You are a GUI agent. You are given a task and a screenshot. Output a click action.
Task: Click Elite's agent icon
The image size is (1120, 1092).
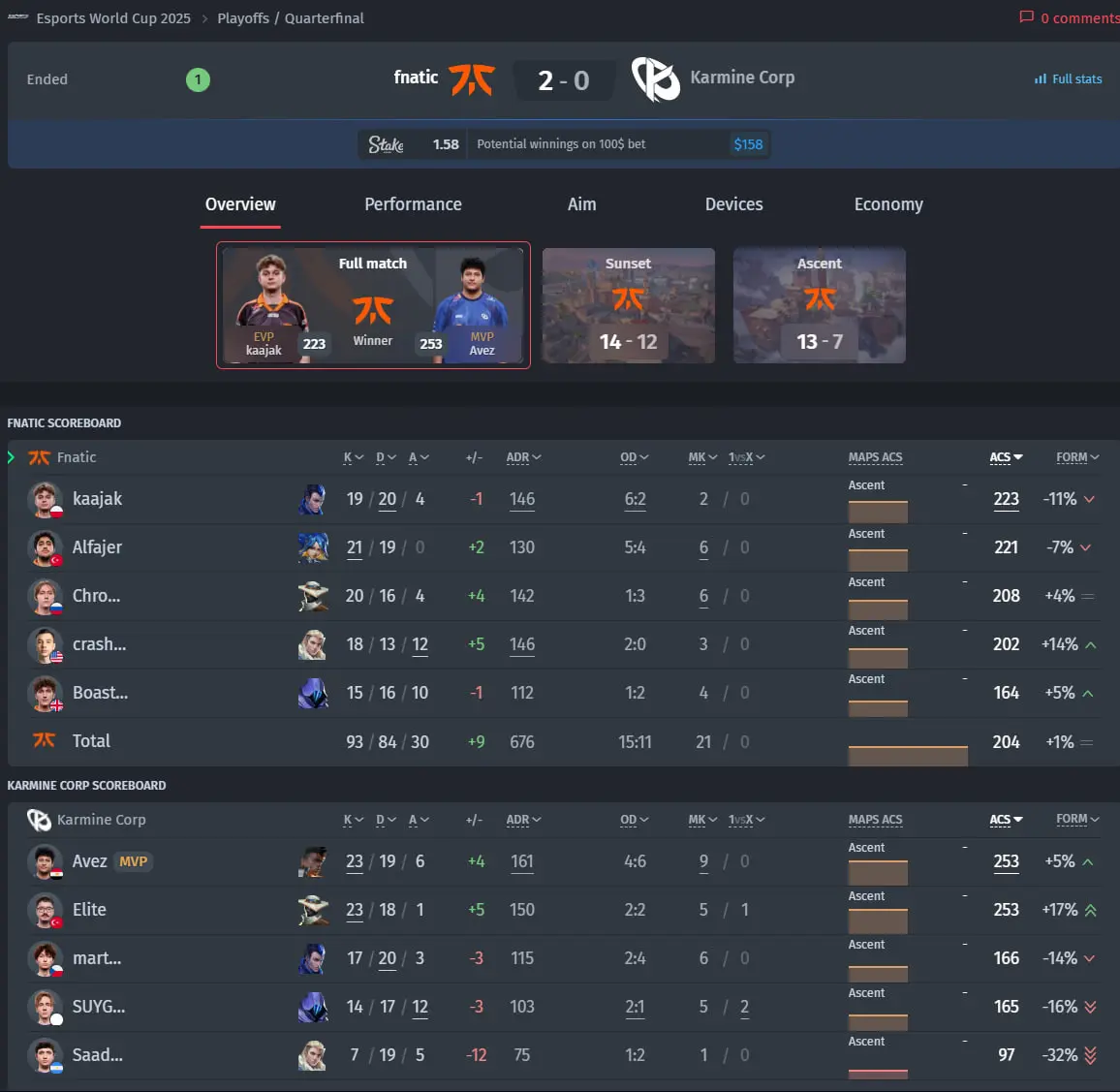click(x=313, y=910)
